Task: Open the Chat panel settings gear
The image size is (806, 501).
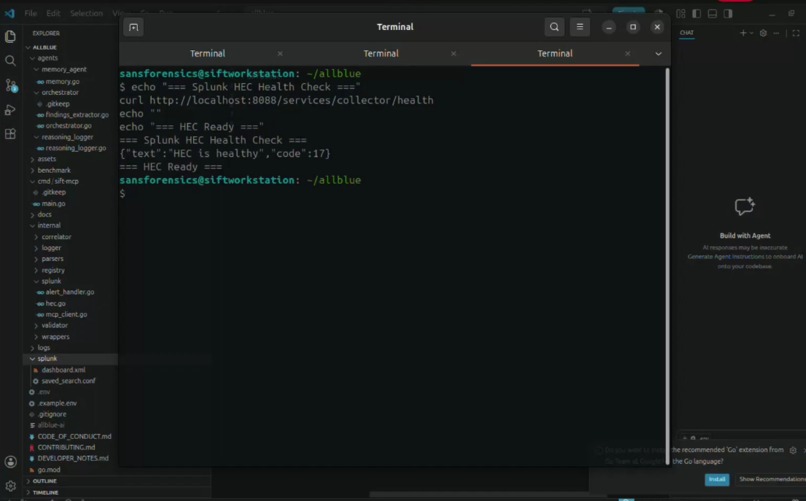Action: tap(763, 33)
